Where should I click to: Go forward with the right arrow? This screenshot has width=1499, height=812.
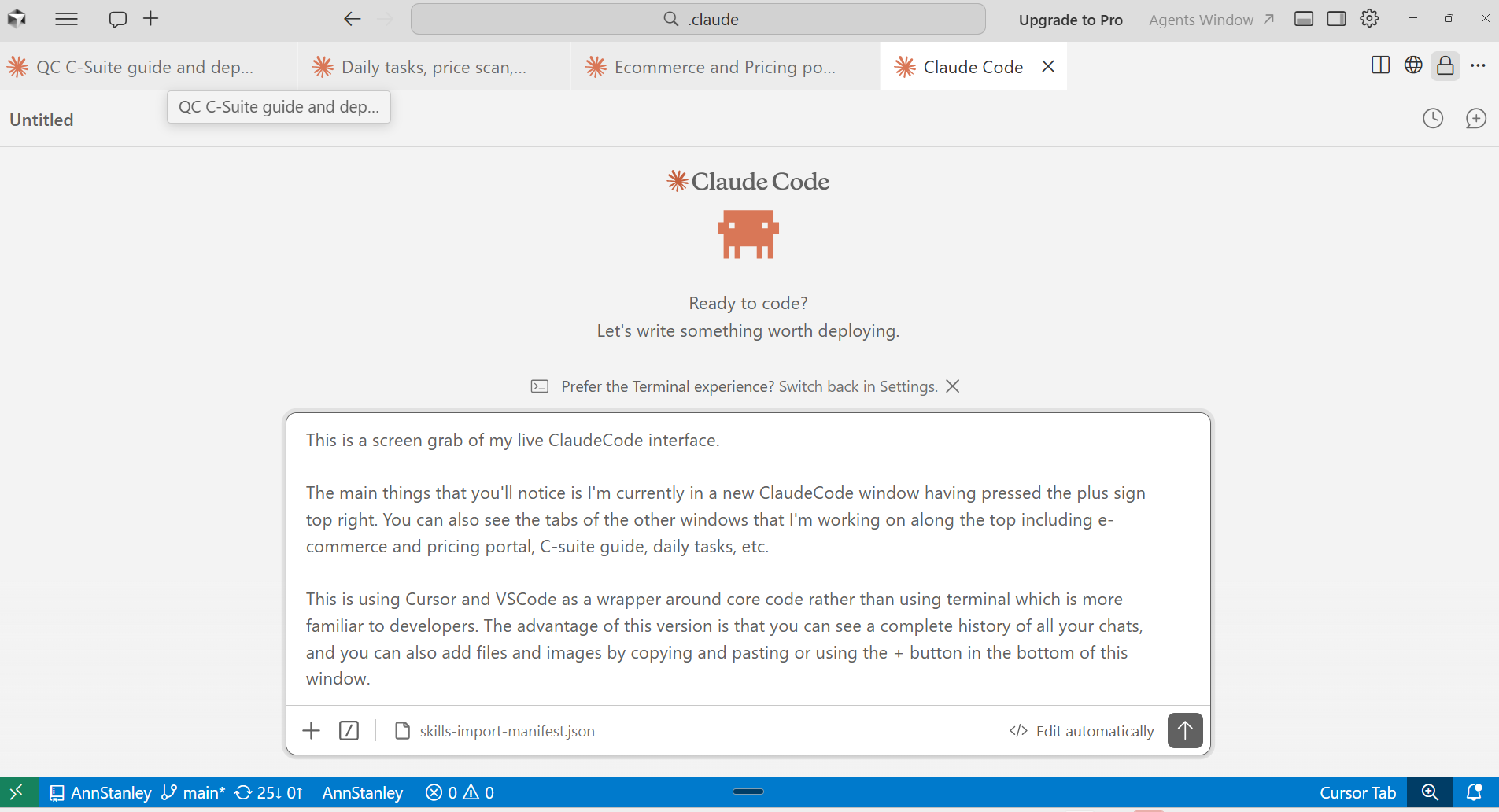pos(386,19)
